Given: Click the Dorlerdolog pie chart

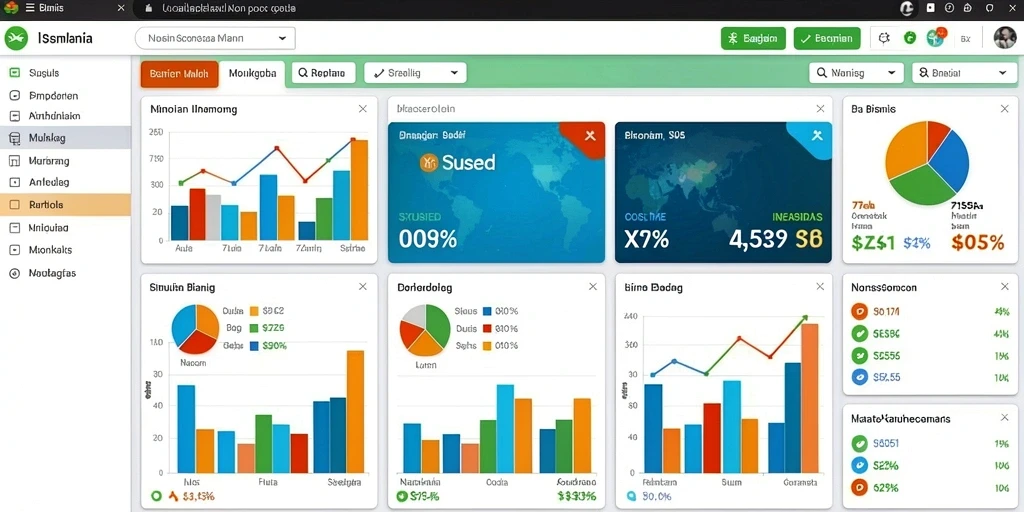Looking at the screenshot, I should click(425, 330).
